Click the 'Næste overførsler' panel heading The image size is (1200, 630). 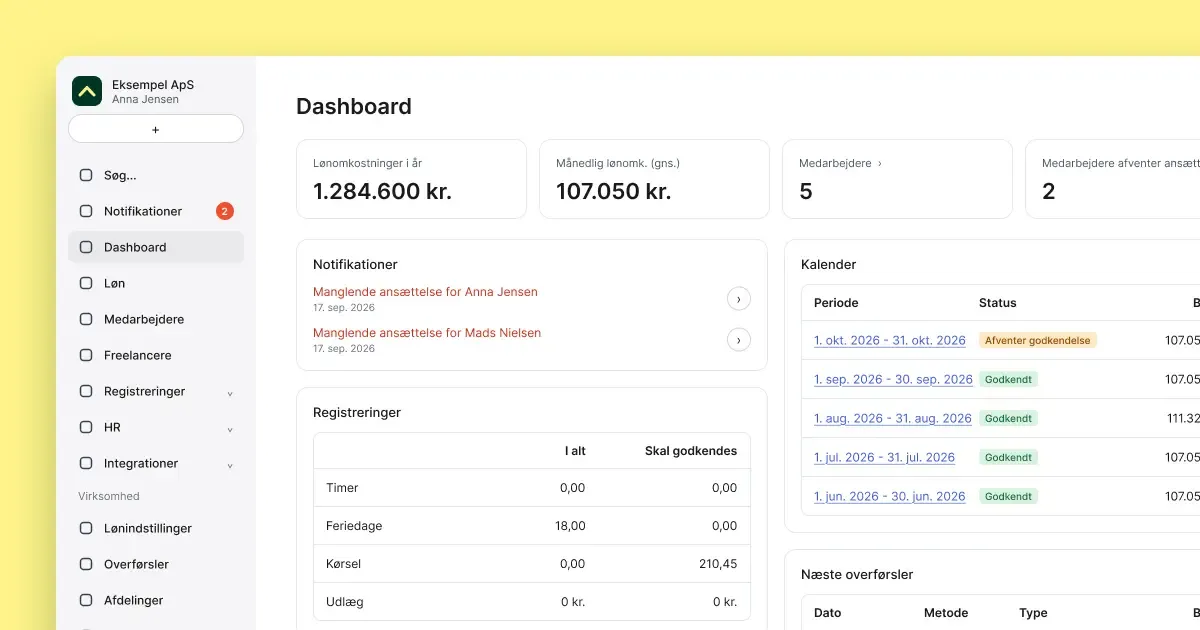pos(857,575)
